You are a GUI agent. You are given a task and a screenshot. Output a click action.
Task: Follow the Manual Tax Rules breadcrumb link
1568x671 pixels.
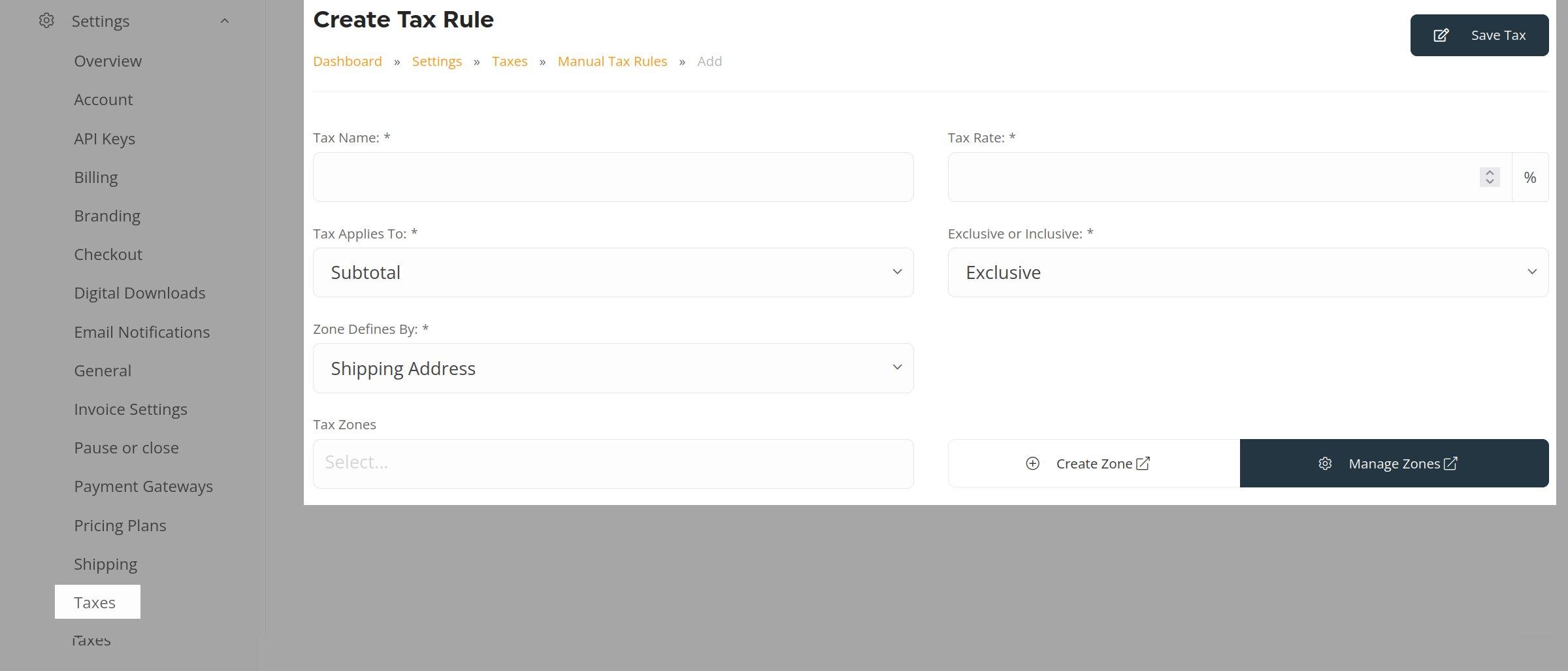click(612, 61)
